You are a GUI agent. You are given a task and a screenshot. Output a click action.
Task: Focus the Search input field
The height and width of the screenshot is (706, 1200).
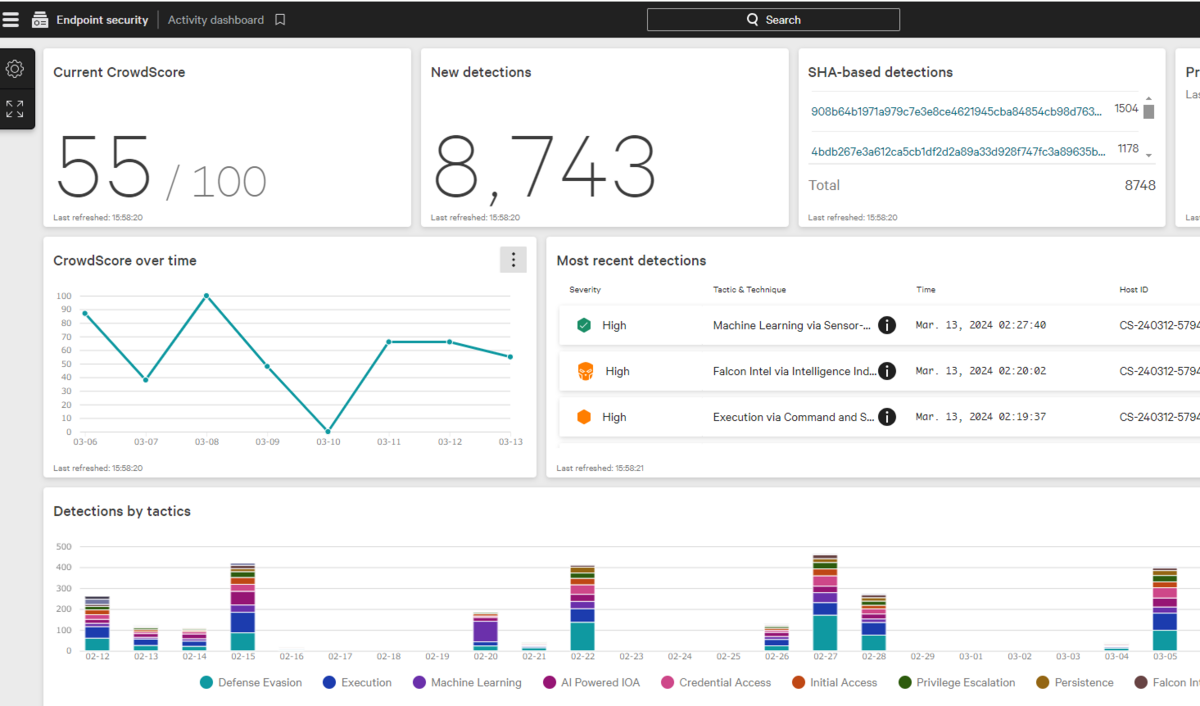pyautogui.click(x=773, y=19)
